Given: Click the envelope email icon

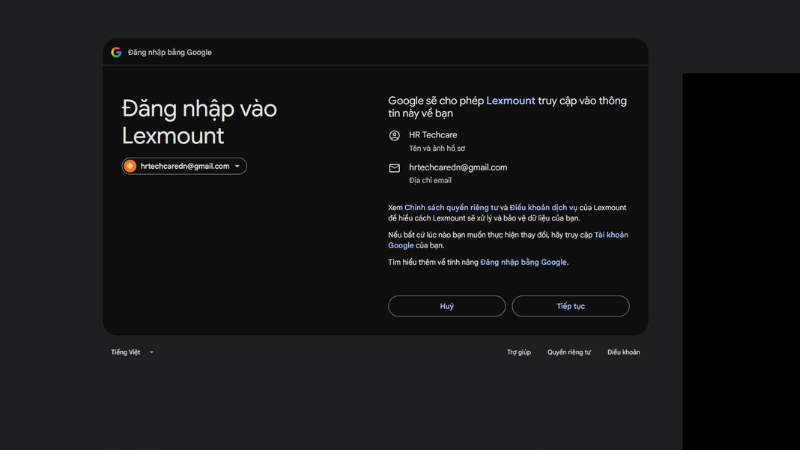Looking at the screenshot, I should pos(394,168).
